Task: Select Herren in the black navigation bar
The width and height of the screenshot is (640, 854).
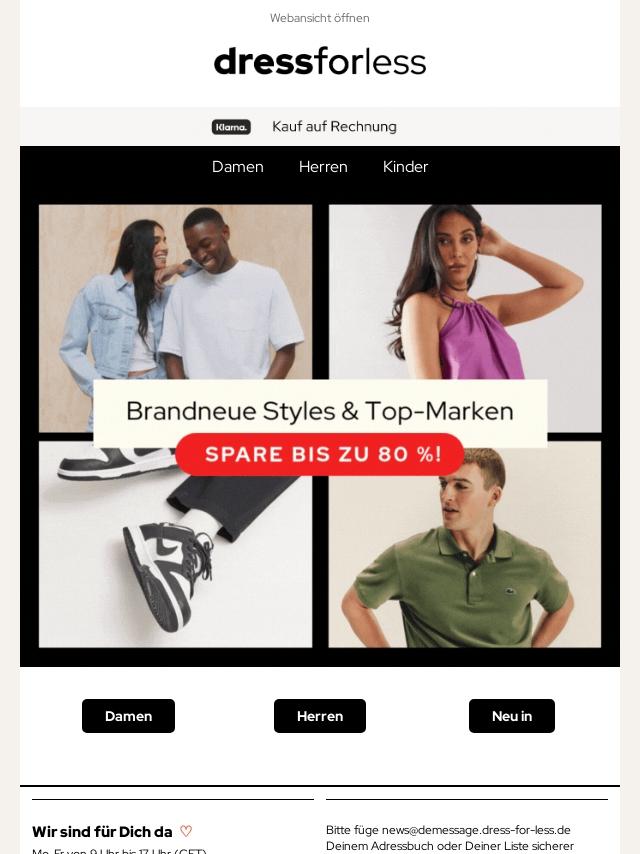Action: pyautogui.click(x=323, y=167)
